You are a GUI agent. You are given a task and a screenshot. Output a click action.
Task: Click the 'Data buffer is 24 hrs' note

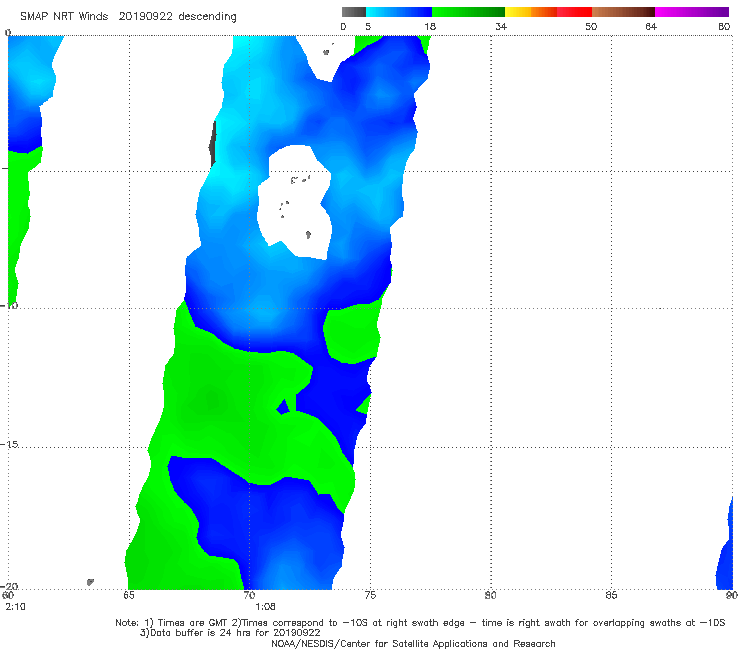click(230, 633)
